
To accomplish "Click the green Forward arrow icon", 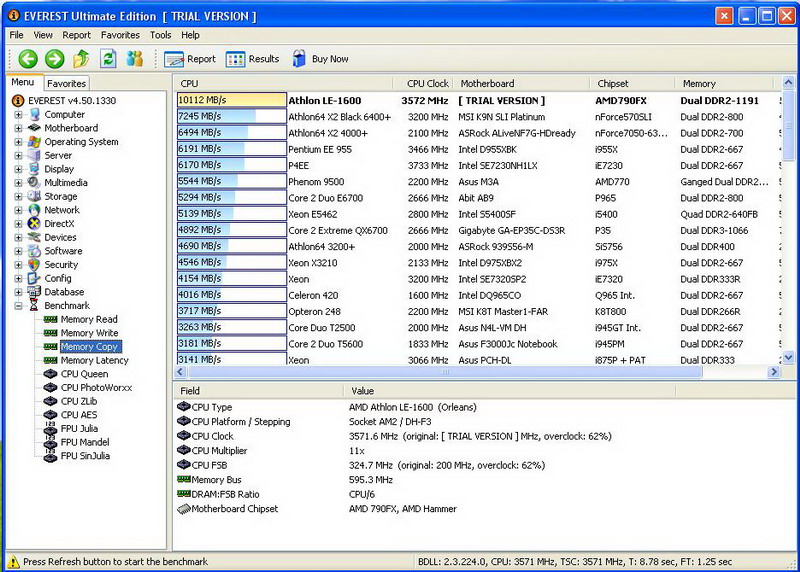I will 54,59.
